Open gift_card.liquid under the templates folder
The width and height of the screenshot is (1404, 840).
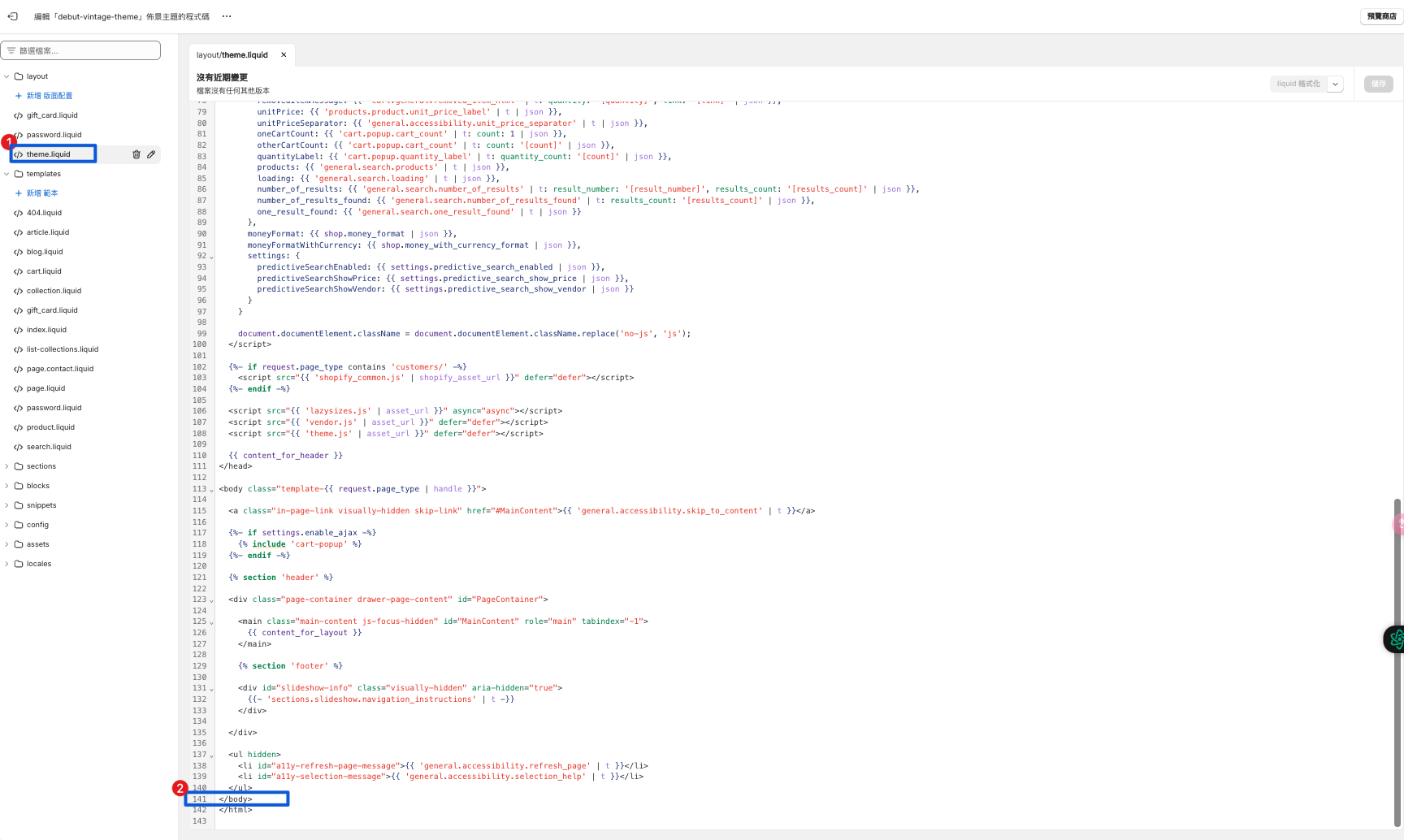coord(52,310)
